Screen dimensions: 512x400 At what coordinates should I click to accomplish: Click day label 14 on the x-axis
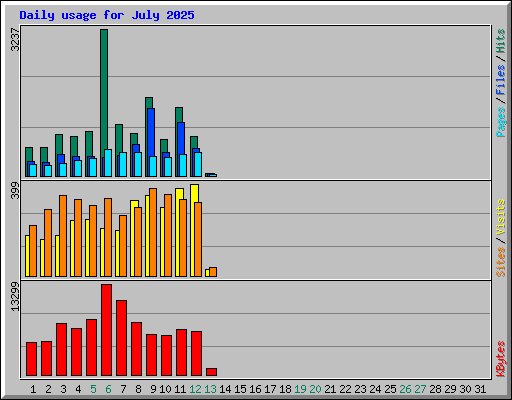[225, 389]
